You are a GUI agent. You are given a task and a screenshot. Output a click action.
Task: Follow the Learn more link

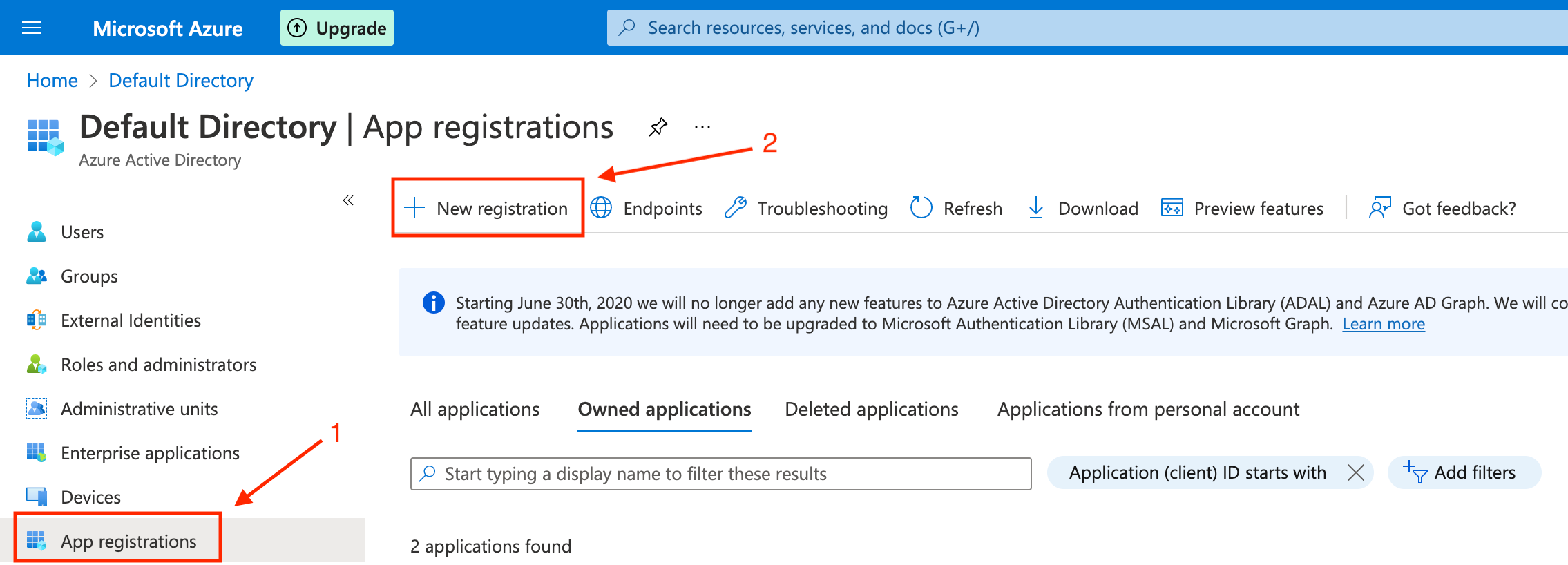pyautogui.click(x=1383, y=324)
